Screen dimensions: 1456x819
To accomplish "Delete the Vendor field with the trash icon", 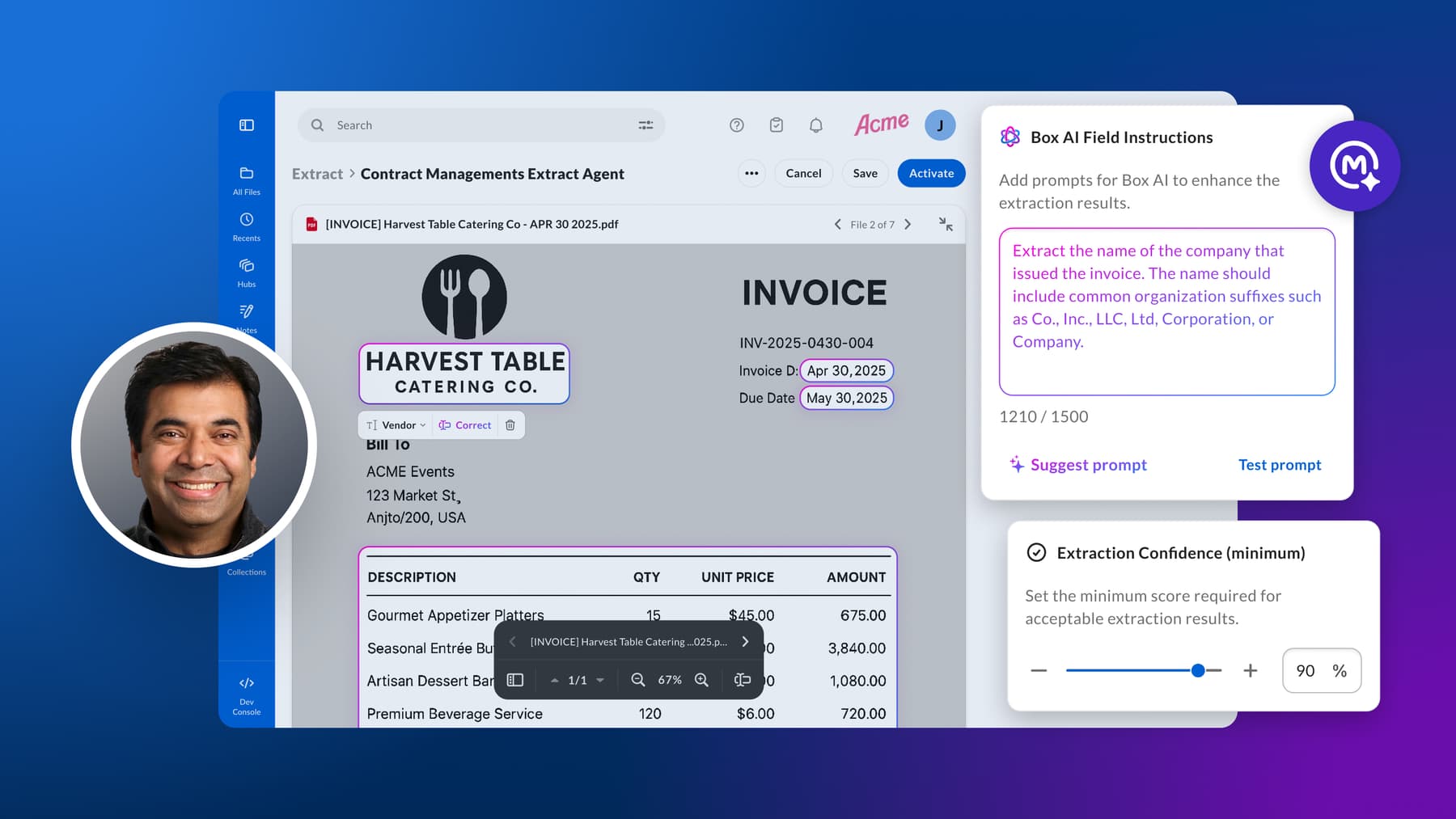I will pos(510,424).
